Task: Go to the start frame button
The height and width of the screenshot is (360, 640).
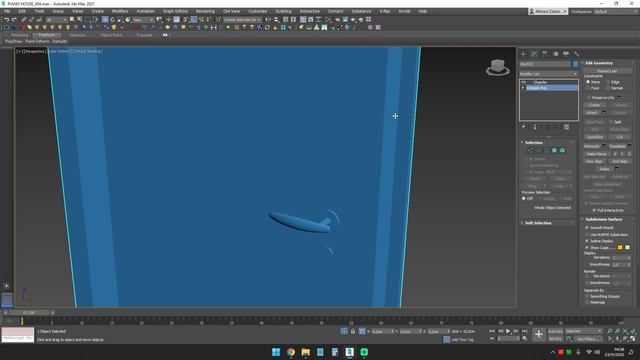Action: 492,331
